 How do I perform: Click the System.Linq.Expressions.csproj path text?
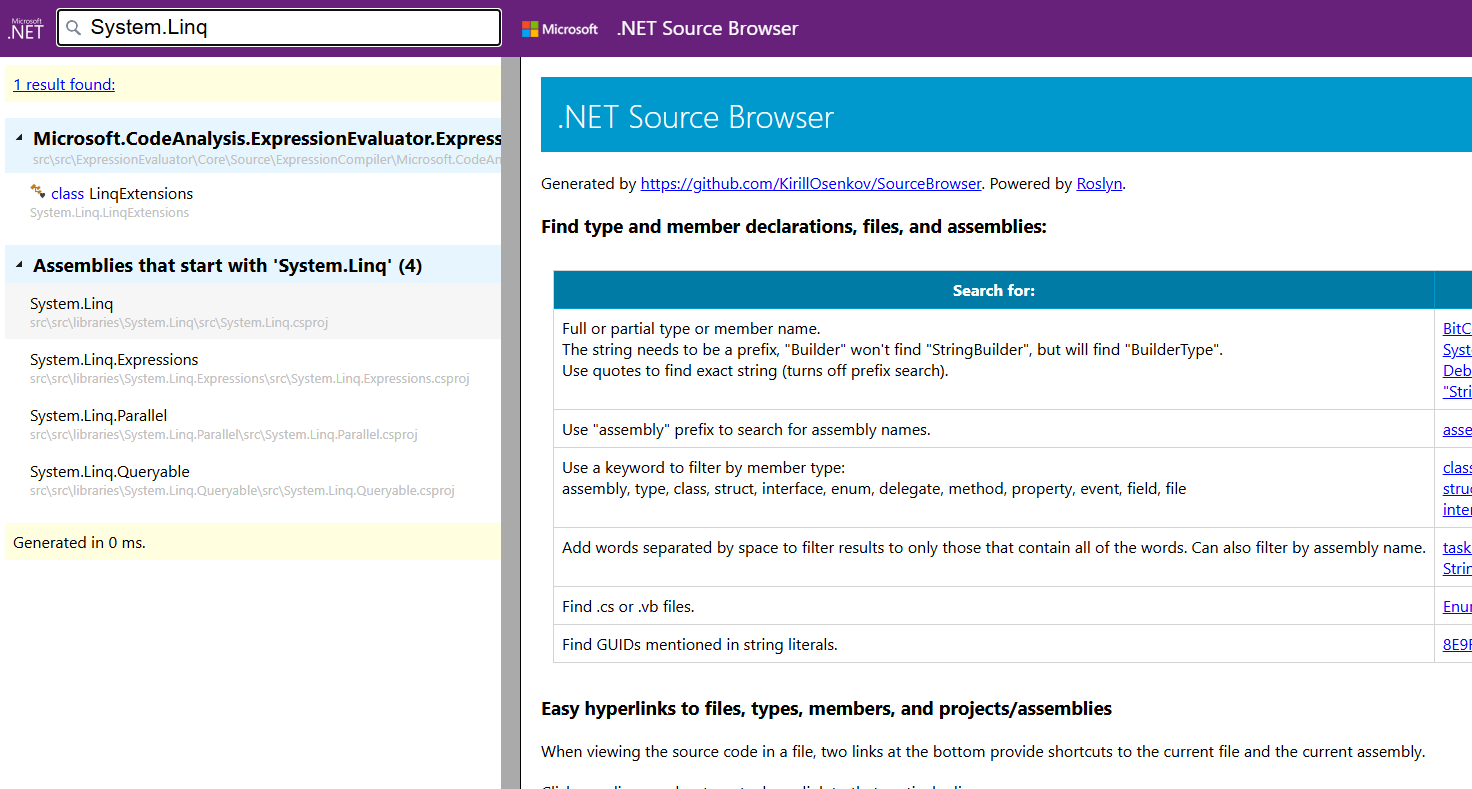pyautogui.click(x=250, y=379)
